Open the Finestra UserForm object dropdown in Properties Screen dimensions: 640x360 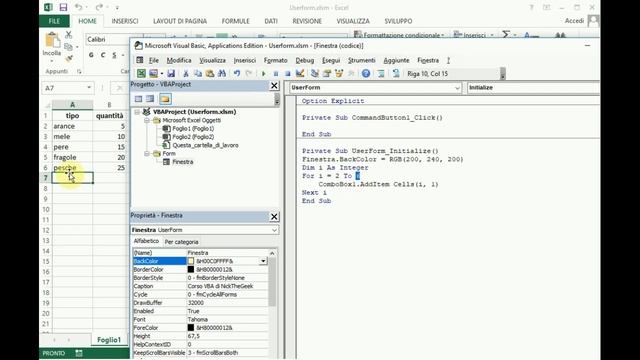(274, 230)
